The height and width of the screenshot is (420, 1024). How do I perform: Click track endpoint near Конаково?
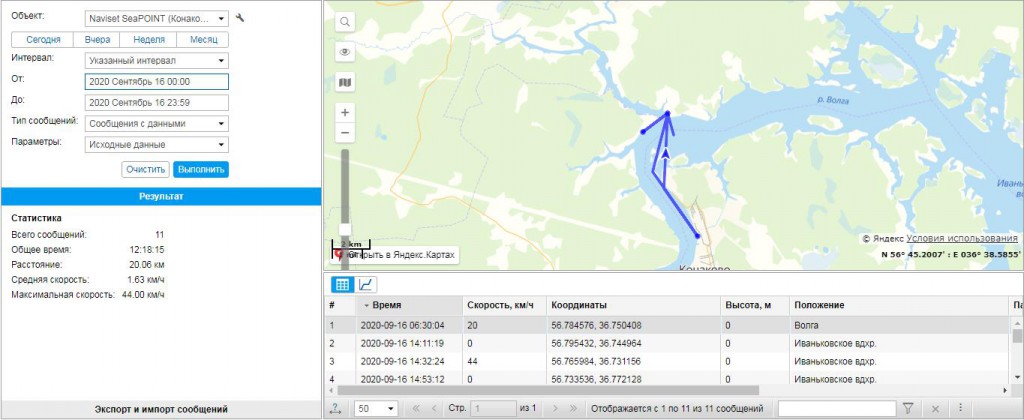coord(697,236)
